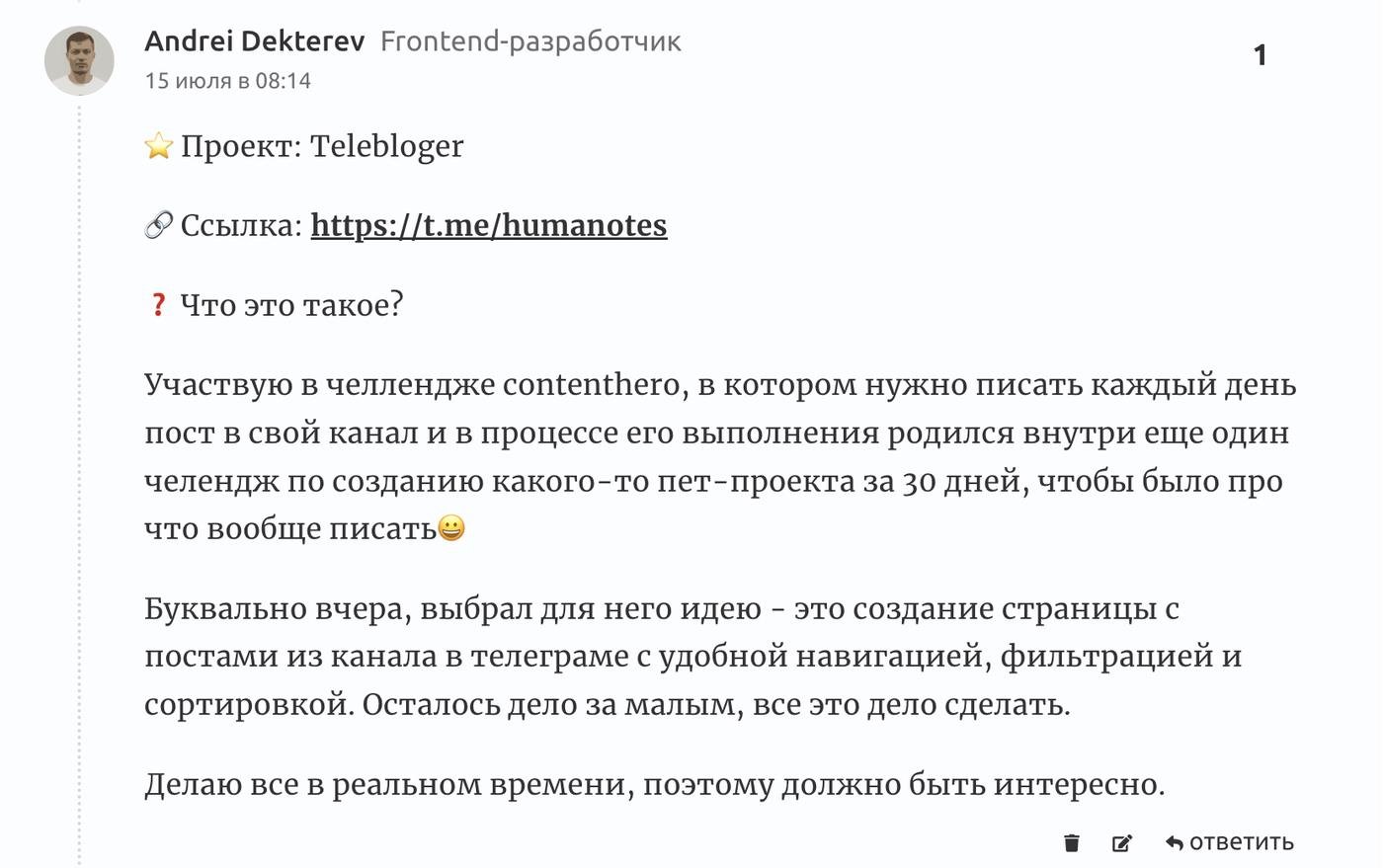This screenshot has width=1383, height=868.
Task: Expand the comment timestamp 15 июля в 08:14
Action: (228, 81)
